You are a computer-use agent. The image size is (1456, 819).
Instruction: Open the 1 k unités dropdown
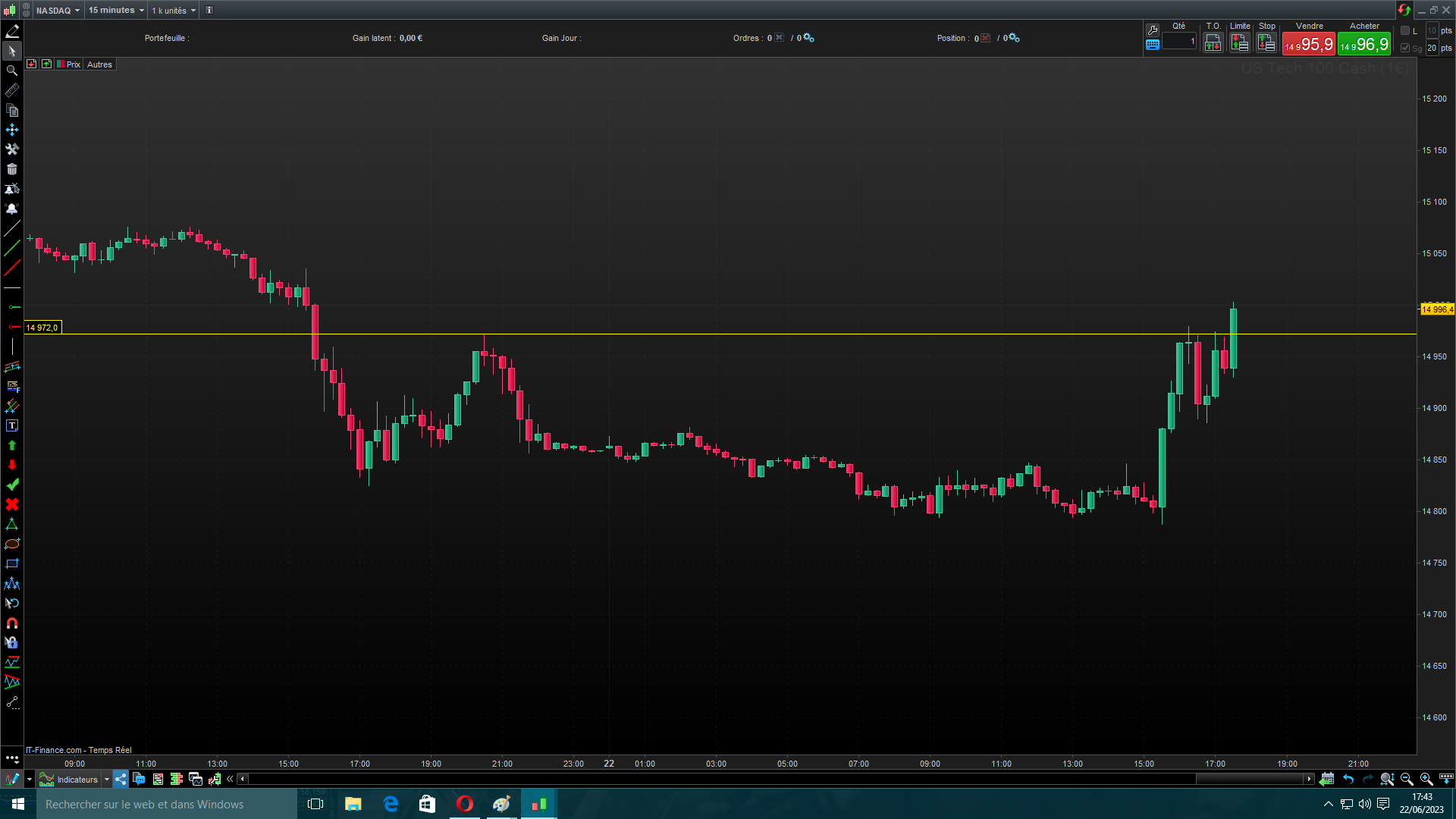[x=174, y=11]
